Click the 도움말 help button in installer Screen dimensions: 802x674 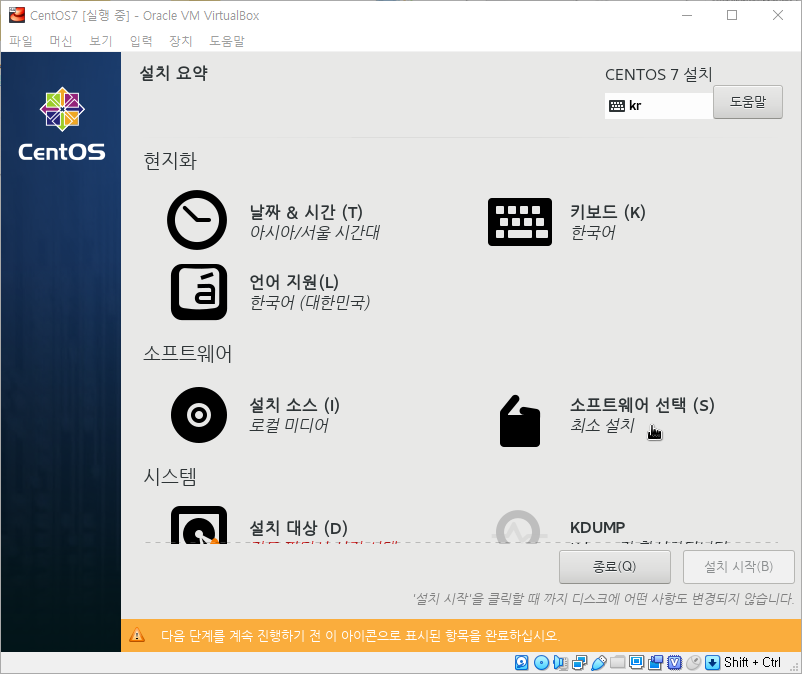point(748,102)
